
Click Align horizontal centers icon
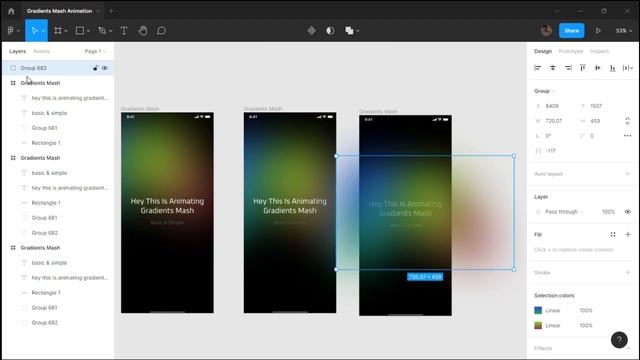[553, 68]
